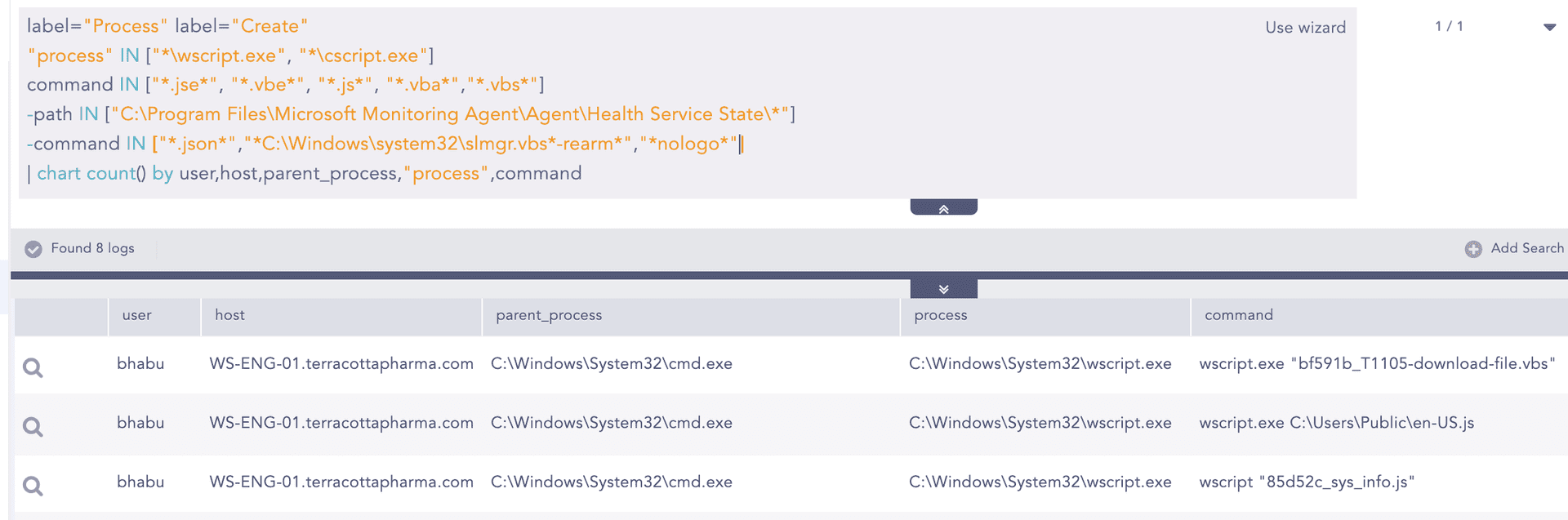
Task: Click command column header
Action: 1238,315
